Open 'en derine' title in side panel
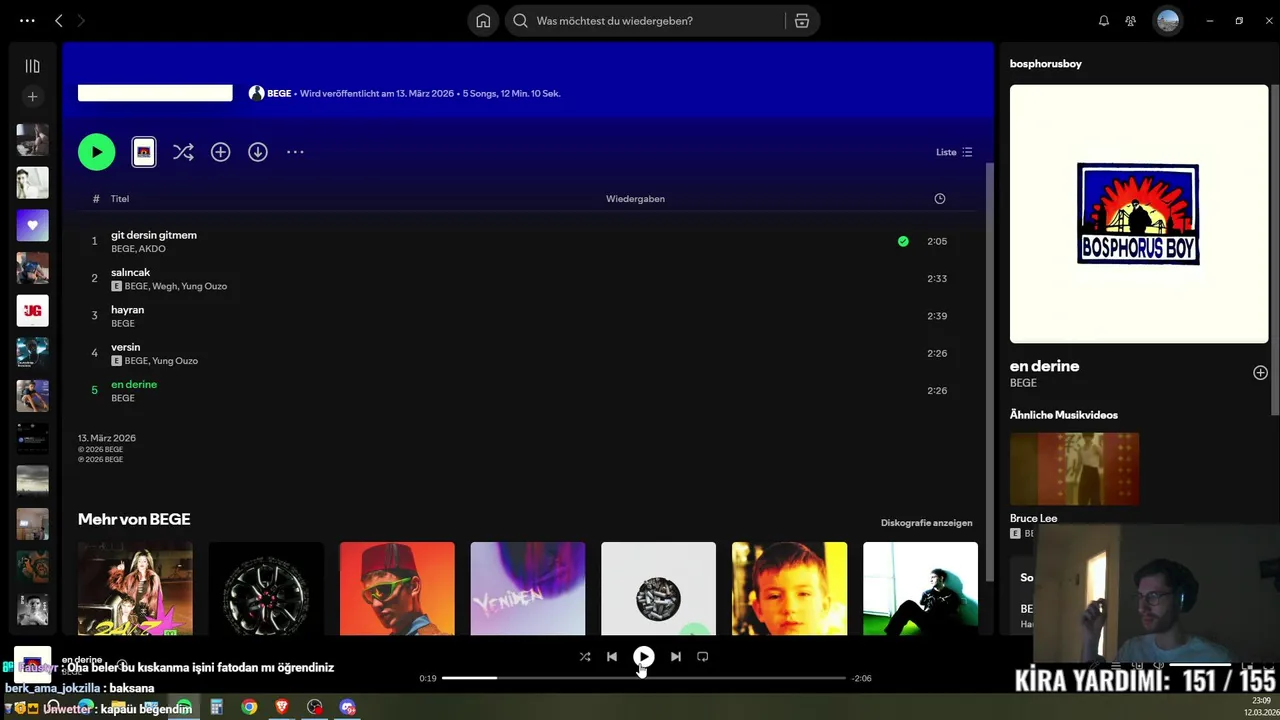1280x720 pixels. tap(1045, 366)
